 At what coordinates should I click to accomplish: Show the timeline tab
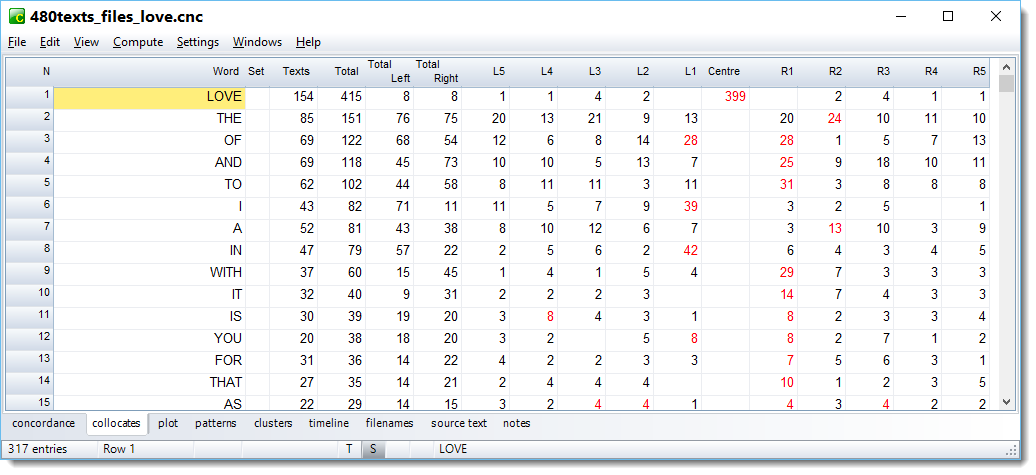pos(328,423)
